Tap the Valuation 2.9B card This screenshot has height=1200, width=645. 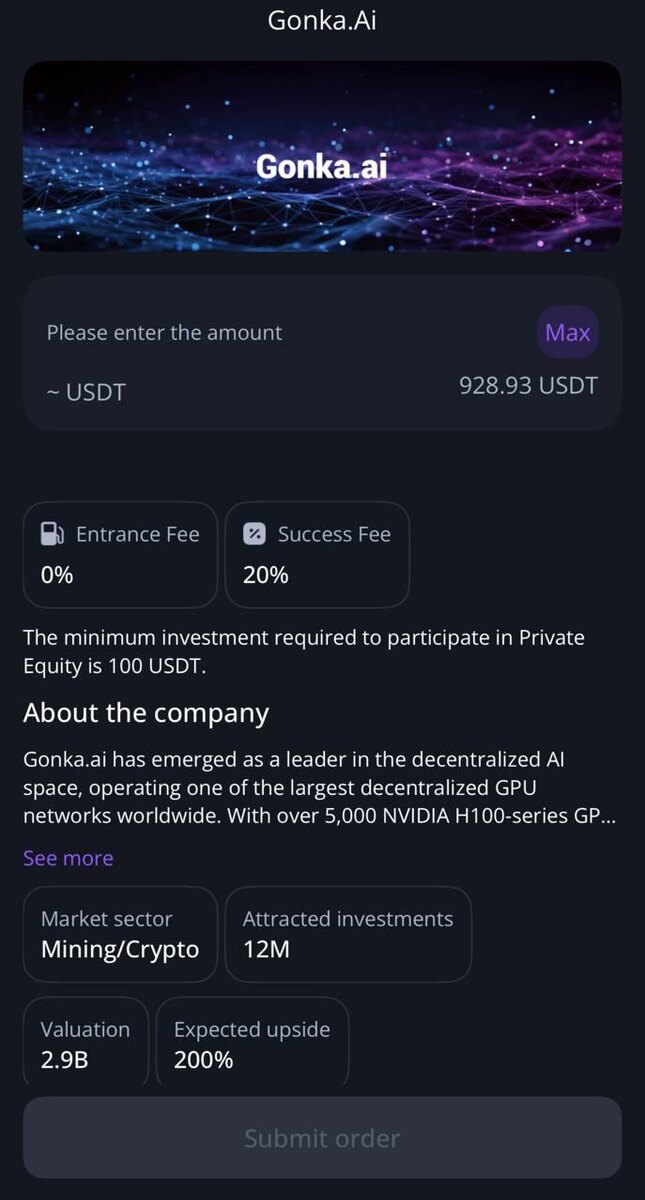(85, 1043)
